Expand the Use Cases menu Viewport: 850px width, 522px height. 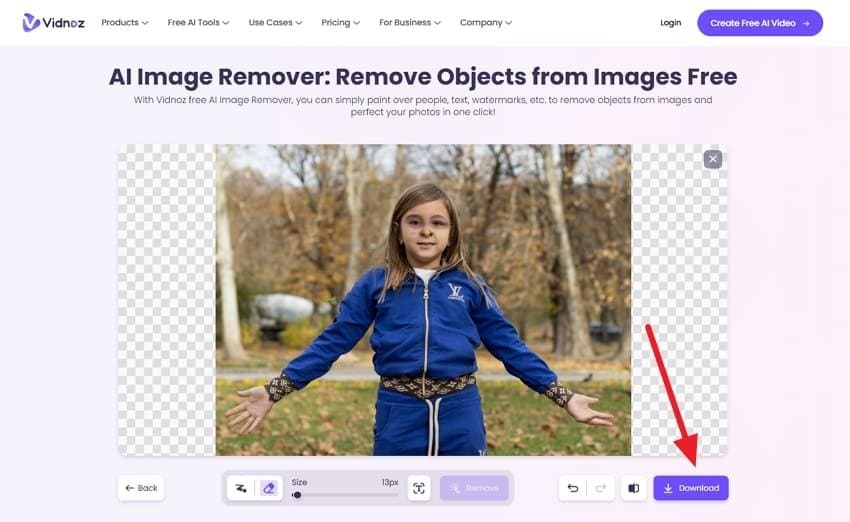click(x=275, y=23)
